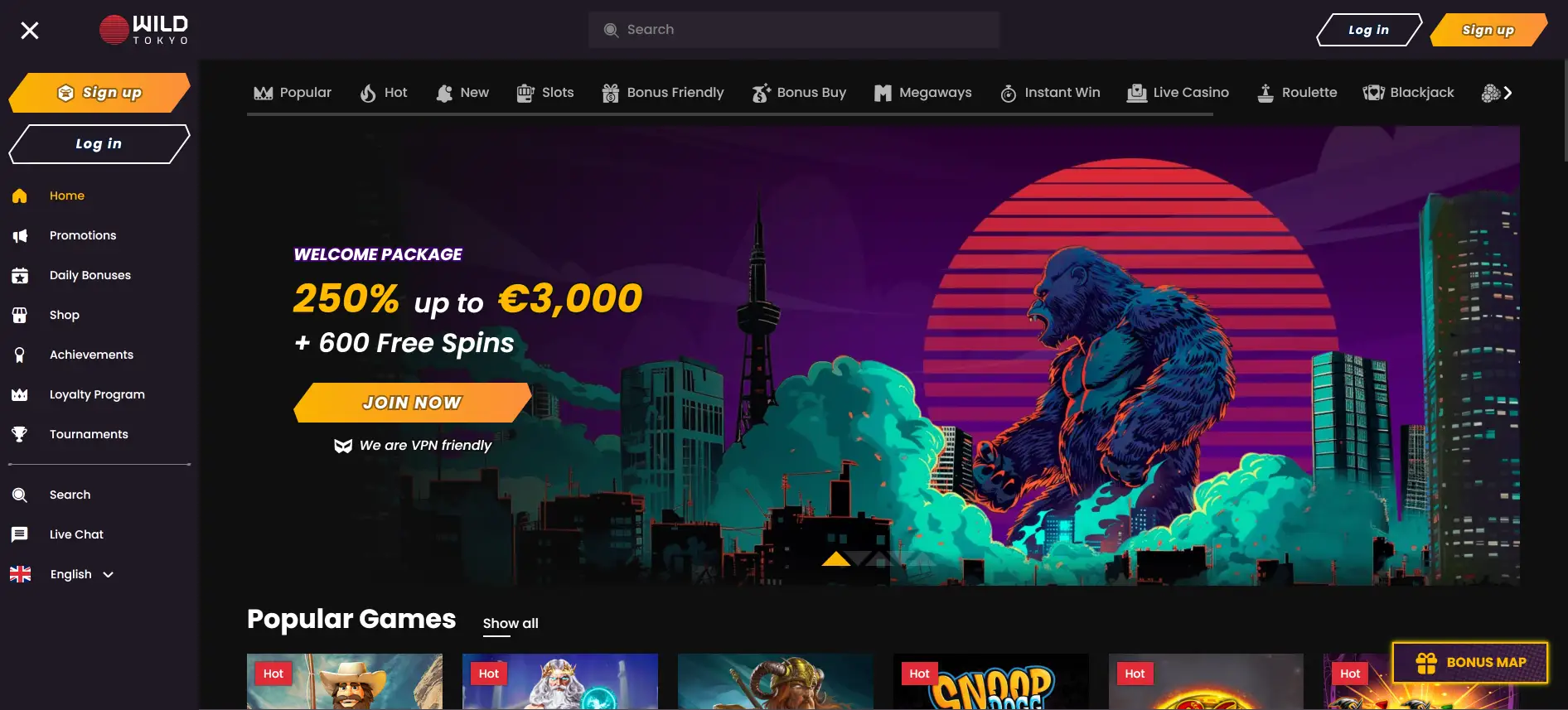Click the Achievements ribbon icon
Viewport: 1568px width, 710px height.
[20, 355]
